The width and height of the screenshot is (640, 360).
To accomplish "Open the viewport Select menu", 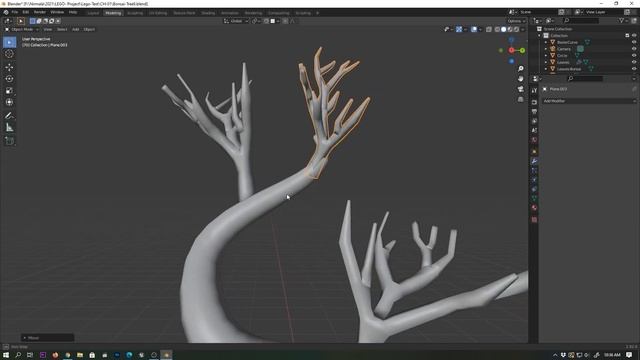I will 62,29.
